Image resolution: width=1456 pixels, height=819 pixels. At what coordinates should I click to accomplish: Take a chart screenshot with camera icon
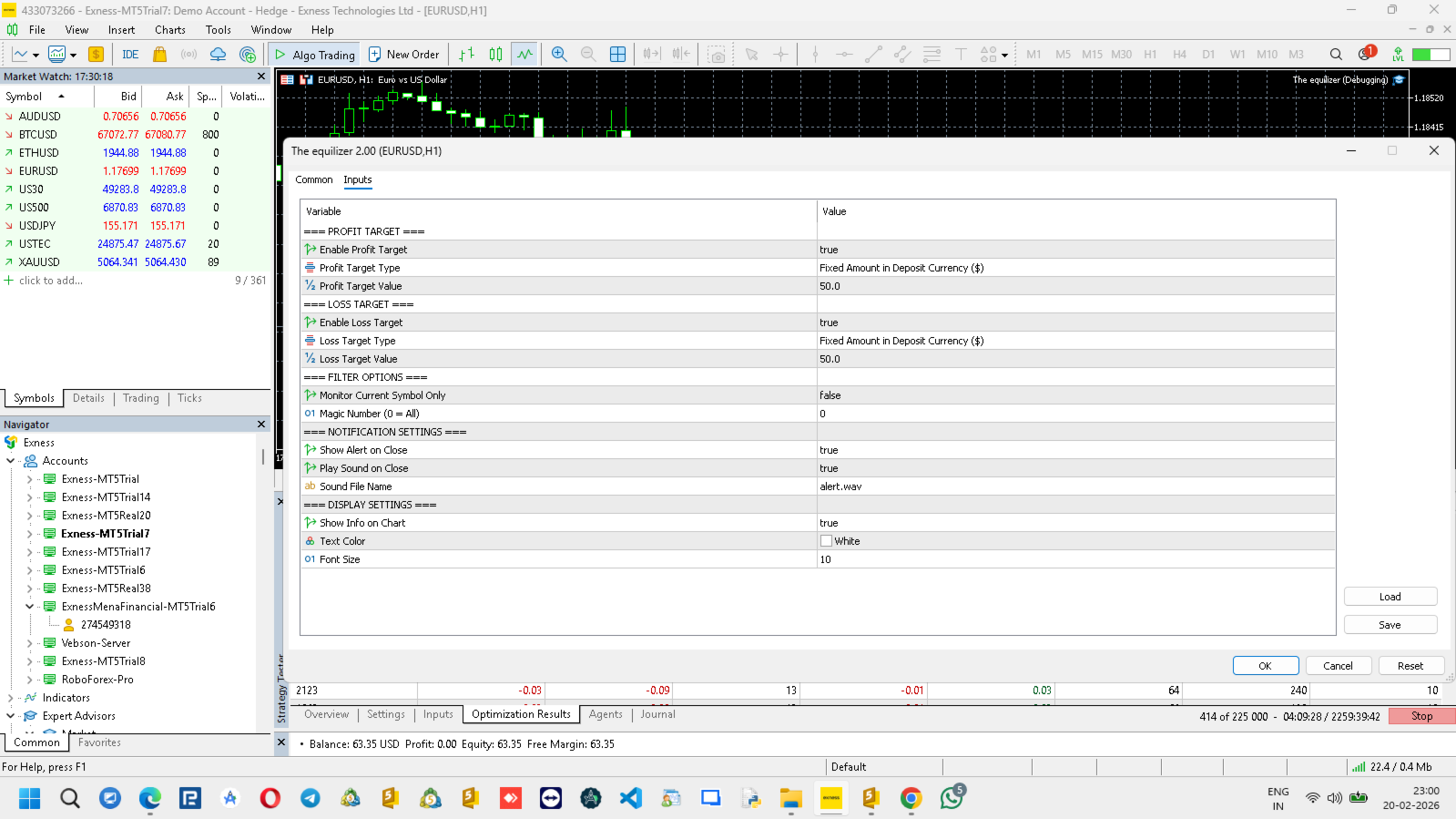coord(718,55)
